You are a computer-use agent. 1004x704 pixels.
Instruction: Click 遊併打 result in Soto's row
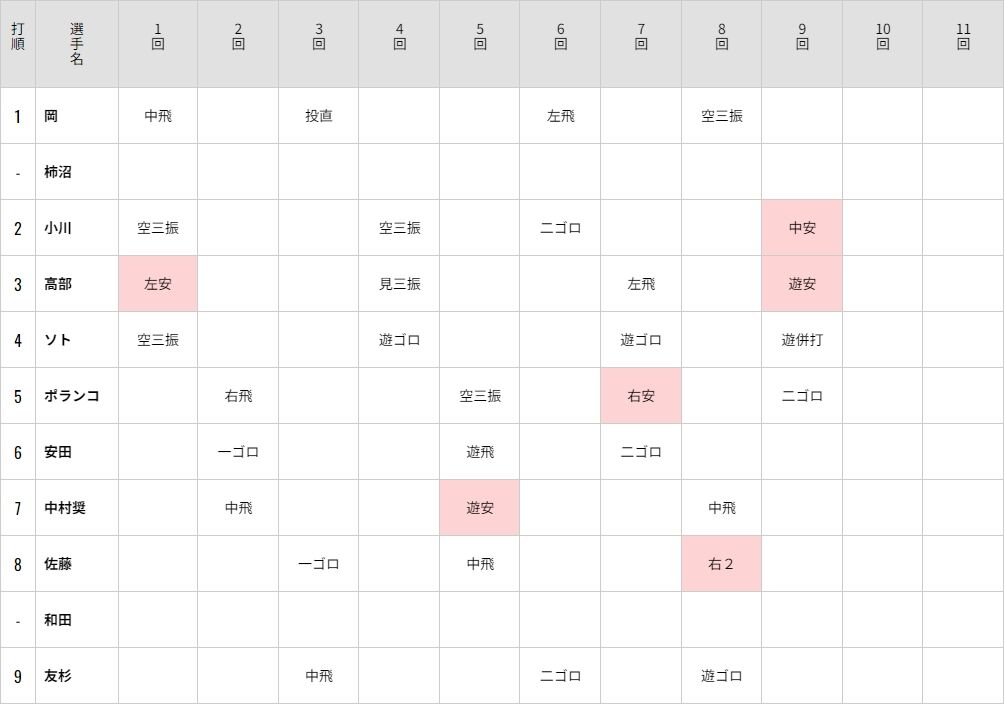pyautogui.click(x=802, y=340)
